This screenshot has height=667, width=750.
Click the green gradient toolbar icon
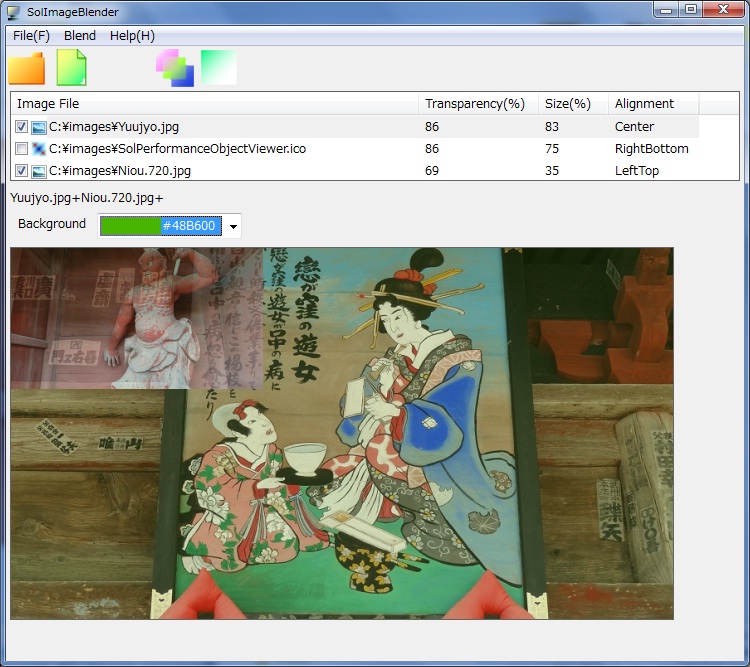219,67
